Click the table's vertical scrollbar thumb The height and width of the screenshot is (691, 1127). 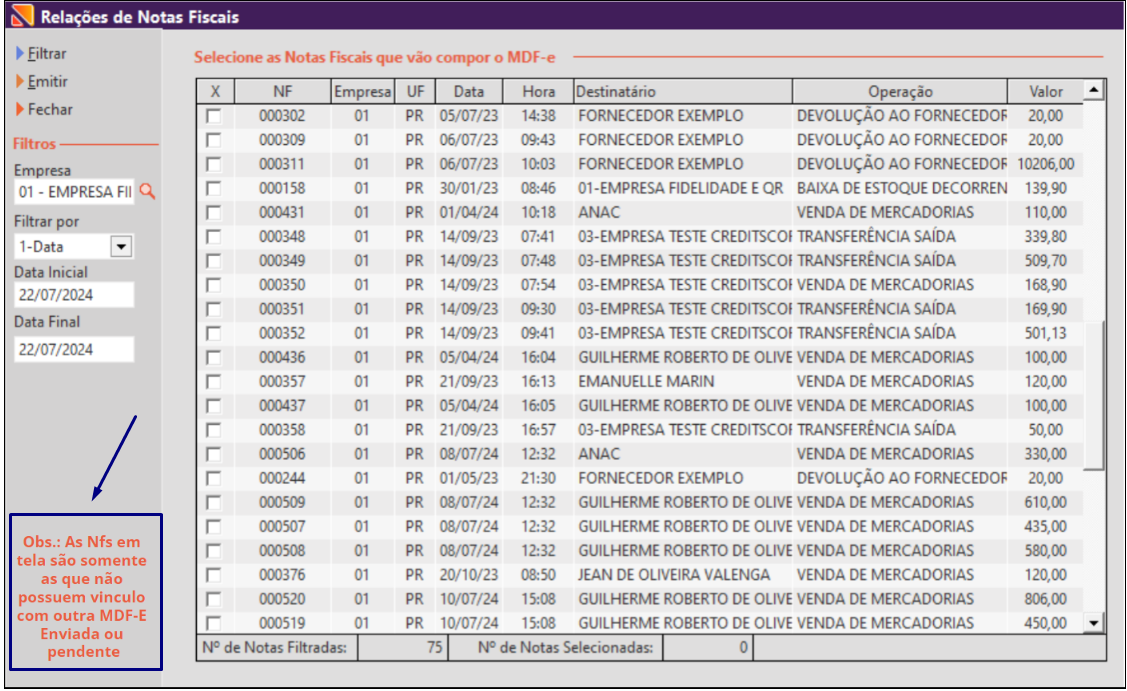pos(1094,395)
